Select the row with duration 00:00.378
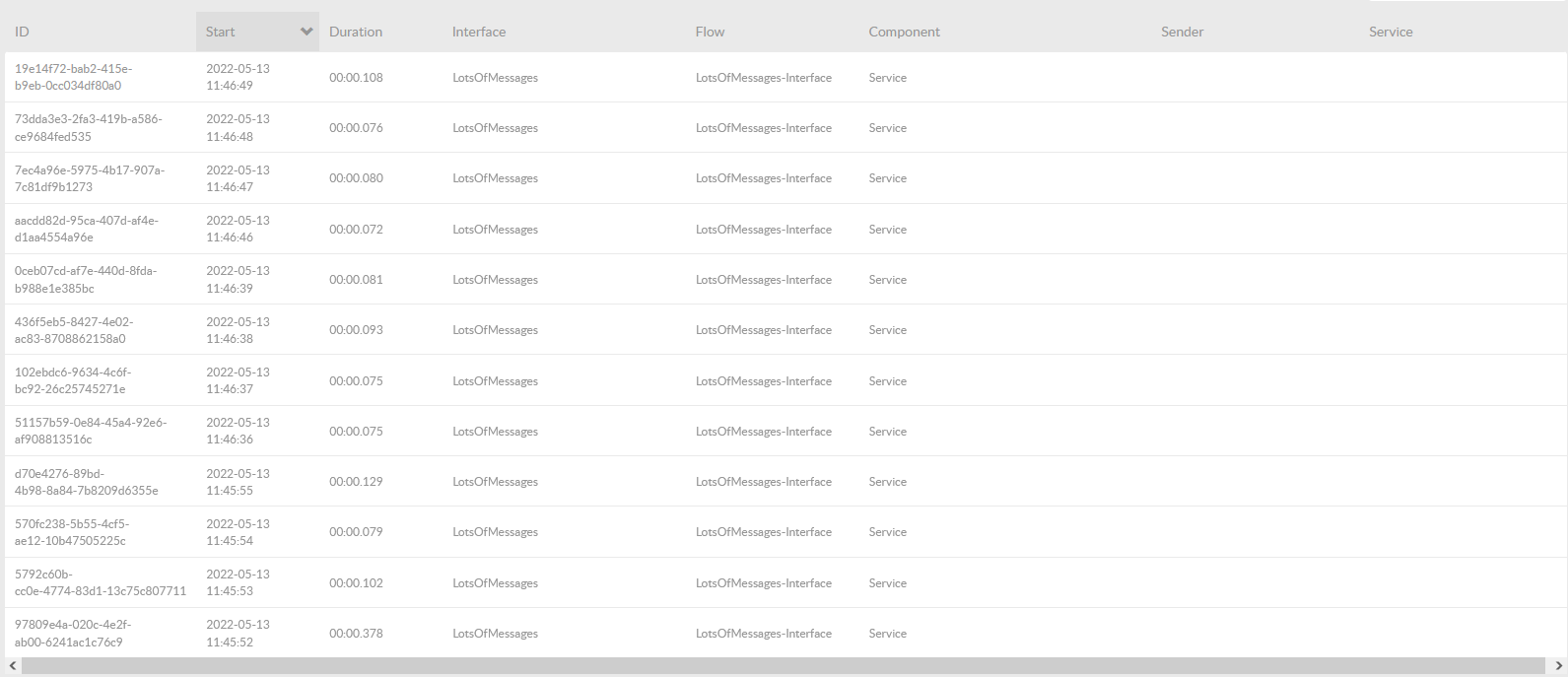 pyautogui.click(x=356, y=634)
